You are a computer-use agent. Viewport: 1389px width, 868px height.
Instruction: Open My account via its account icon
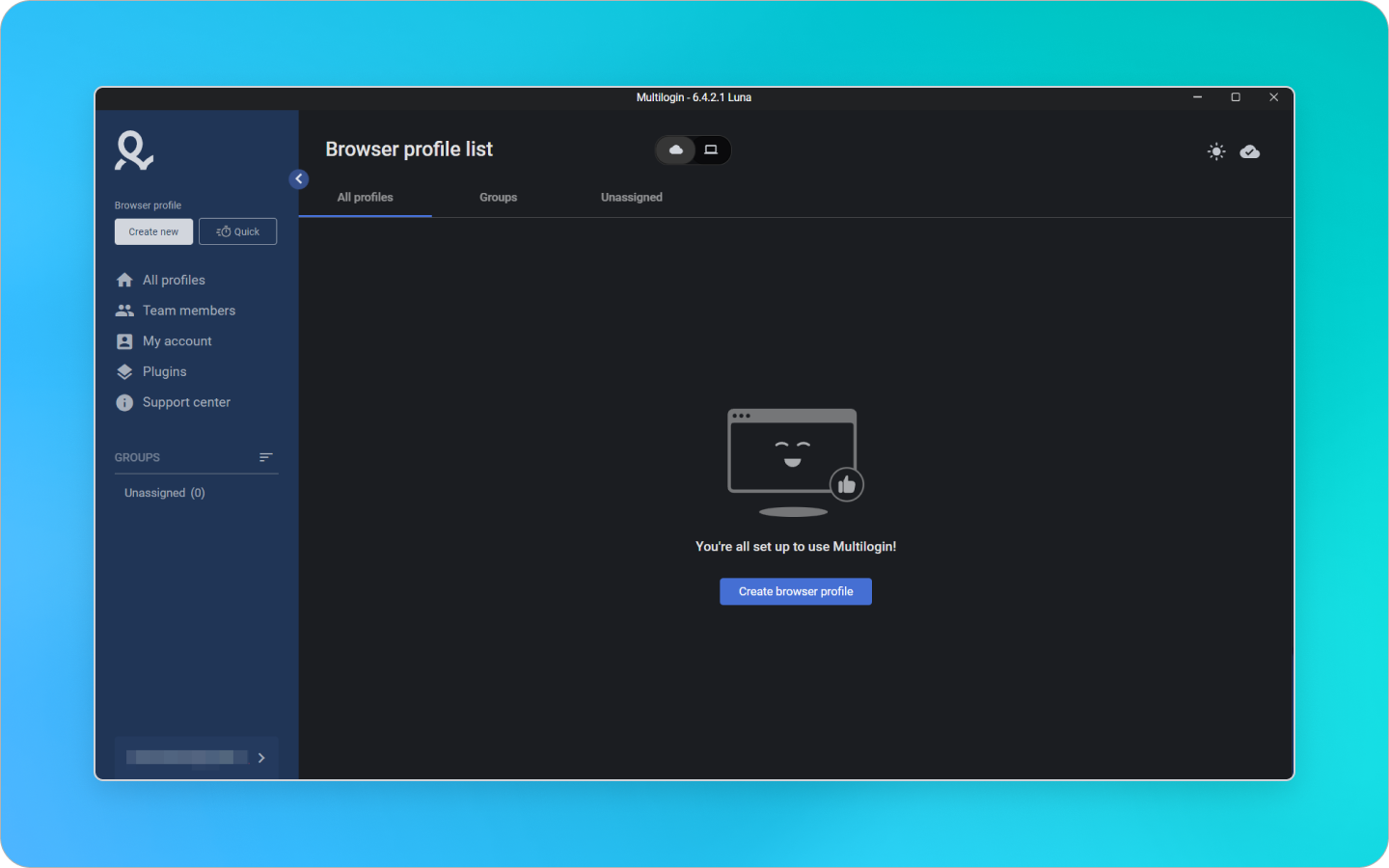coord(124,340)
